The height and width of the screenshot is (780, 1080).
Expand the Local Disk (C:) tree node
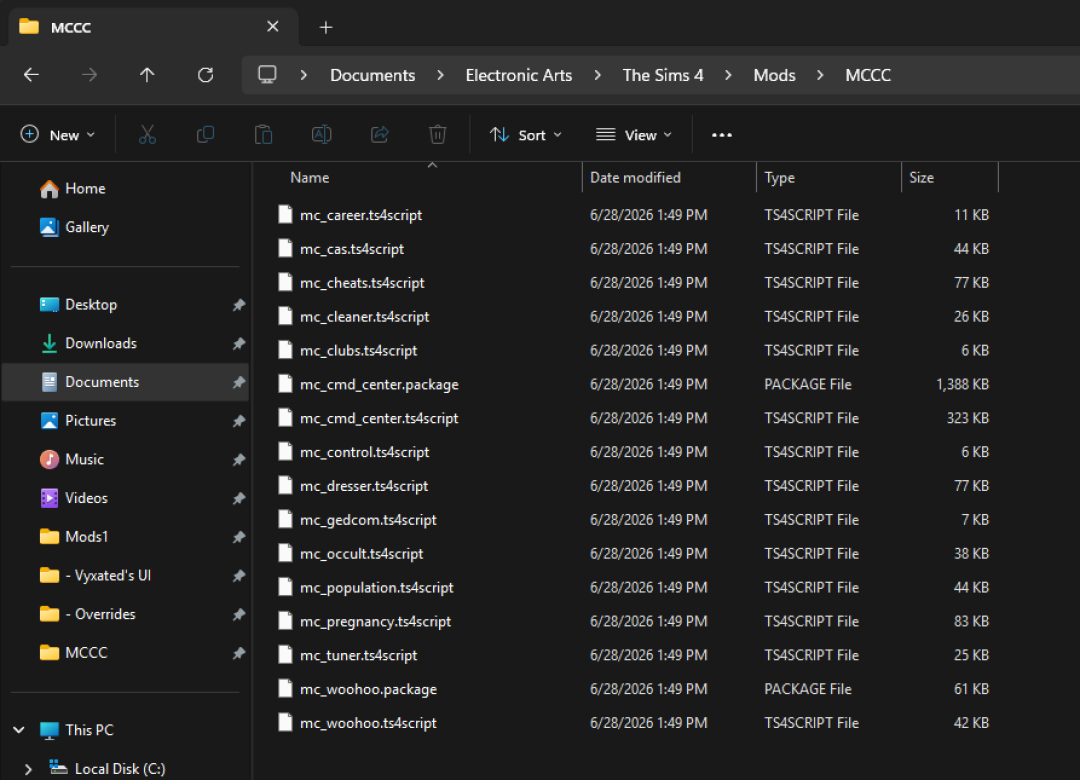[28, 769]
